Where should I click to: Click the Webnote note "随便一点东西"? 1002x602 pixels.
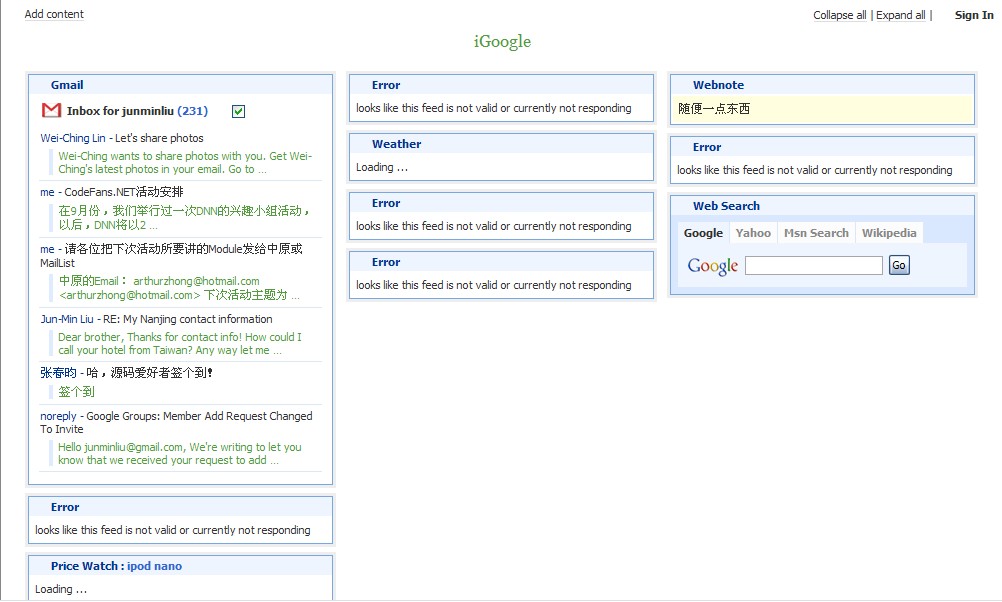click(x=714, y=109)
